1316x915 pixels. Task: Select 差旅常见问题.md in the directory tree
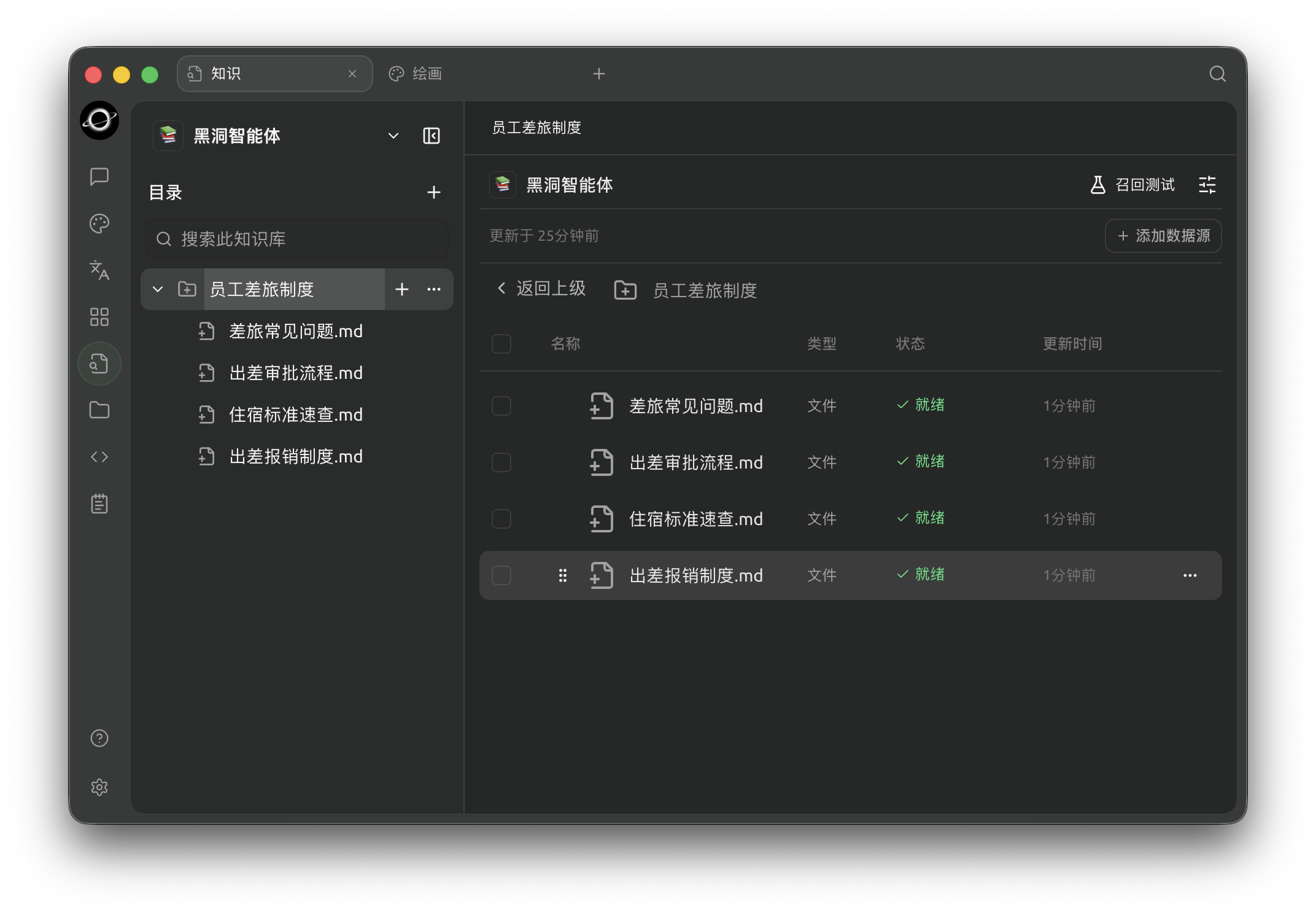click(x=296, y=332)
